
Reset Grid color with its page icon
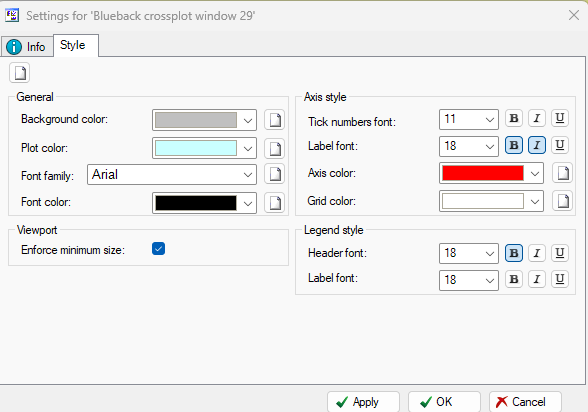[562, 201]
